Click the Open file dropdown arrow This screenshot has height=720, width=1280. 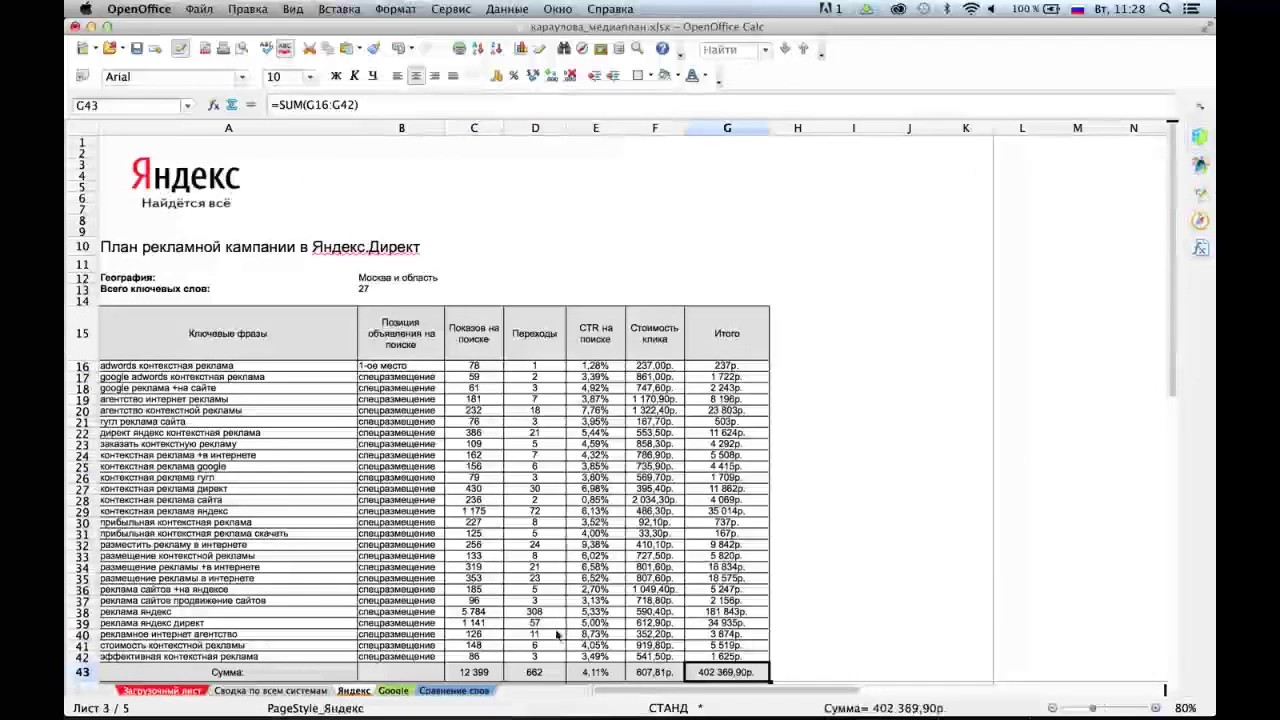click(x=122, y=48)
